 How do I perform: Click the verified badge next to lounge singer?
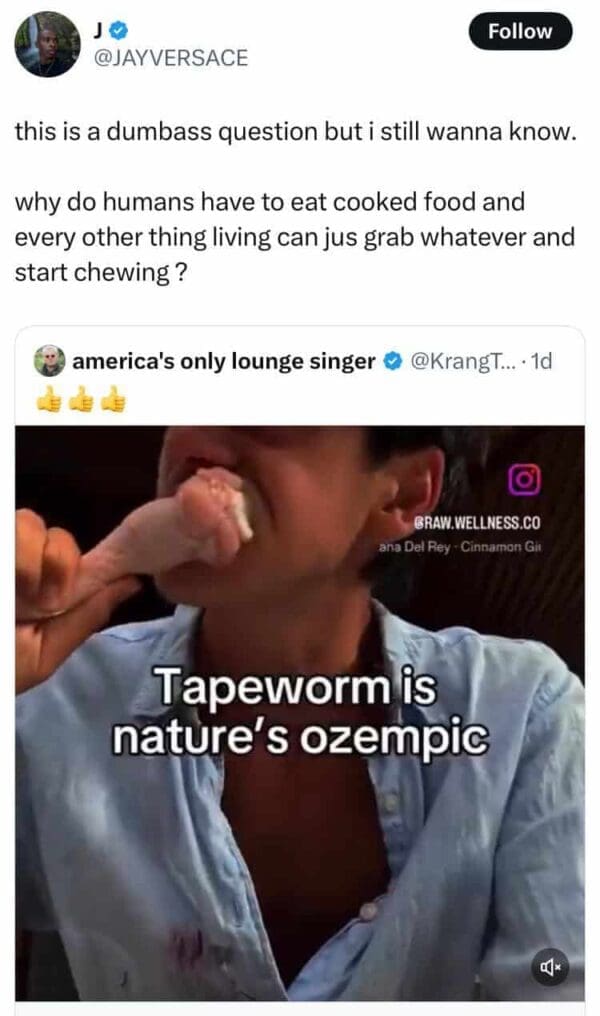pos(392,361)
